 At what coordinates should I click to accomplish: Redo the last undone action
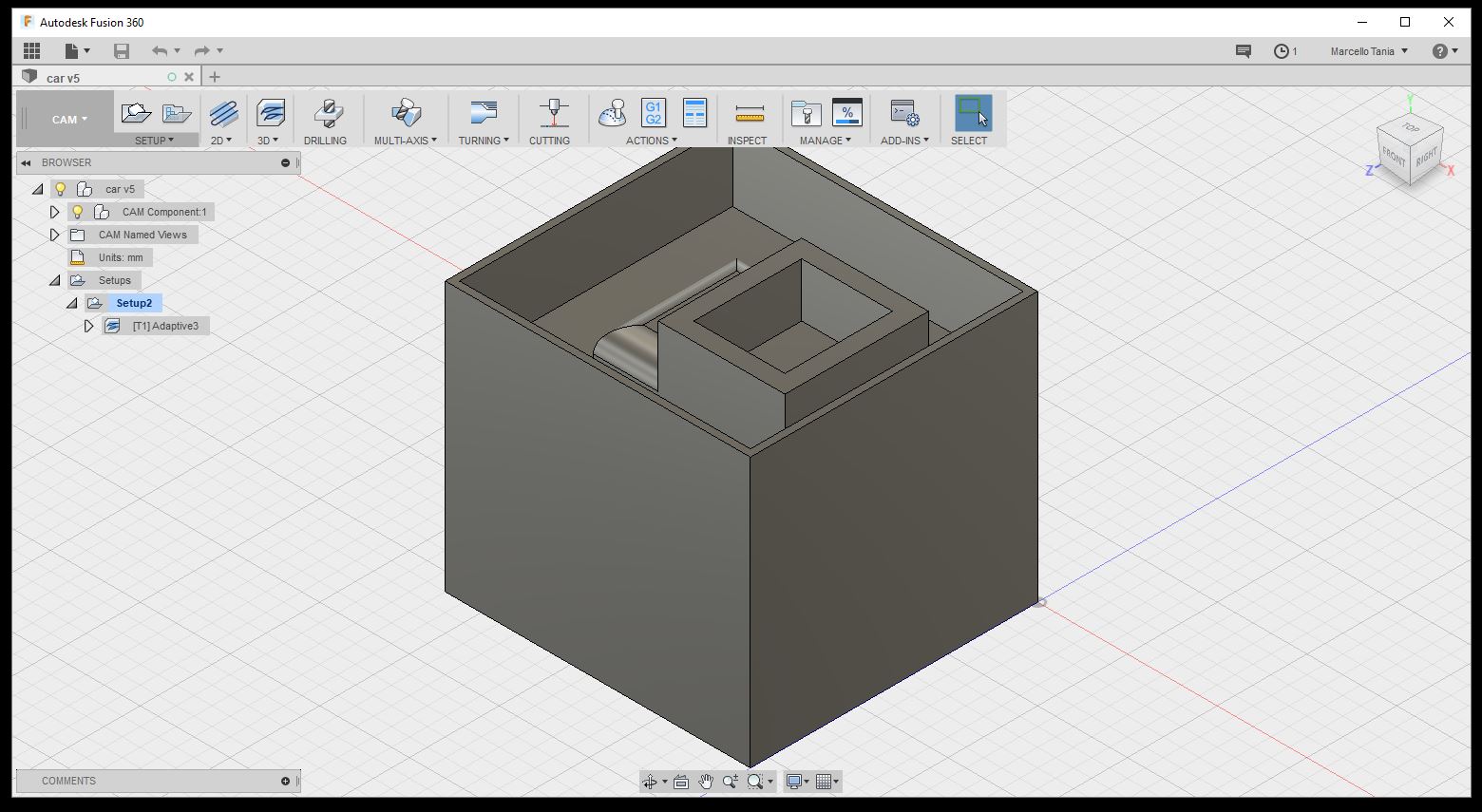coord(201,51)
